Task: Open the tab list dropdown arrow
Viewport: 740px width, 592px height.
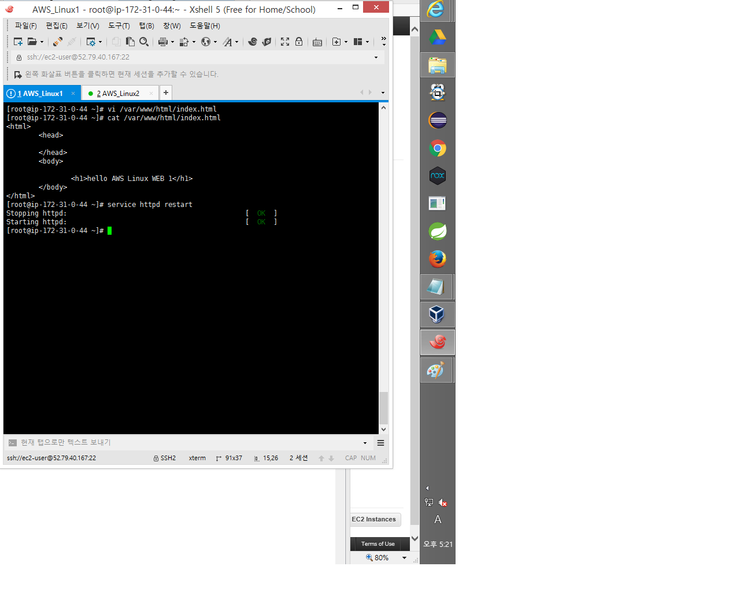Action: tap(383, 93)
